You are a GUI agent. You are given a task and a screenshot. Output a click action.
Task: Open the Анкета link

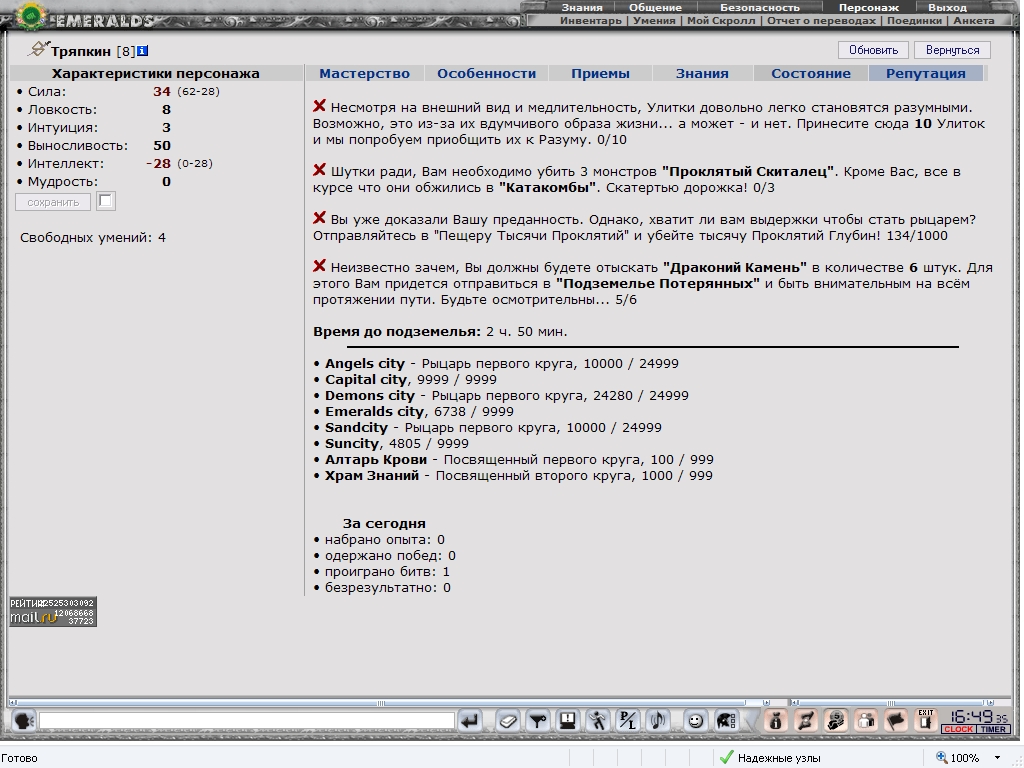(x=974, y=20)
